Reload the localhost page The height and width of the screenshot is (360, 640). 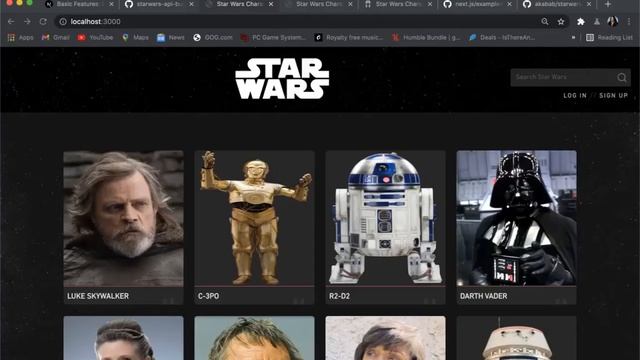click(43, 22)
